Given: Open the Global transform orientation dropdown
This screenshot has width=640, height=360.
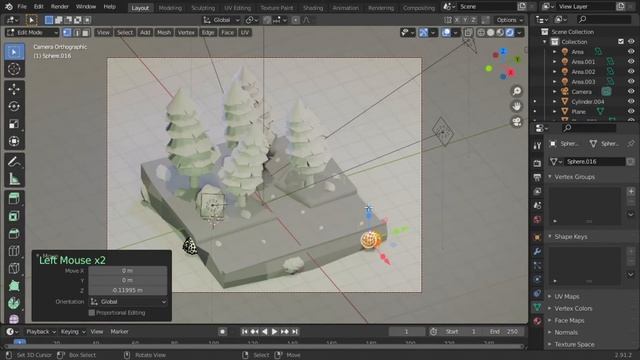Looking at the screenshot, I should tap(222, 20).
